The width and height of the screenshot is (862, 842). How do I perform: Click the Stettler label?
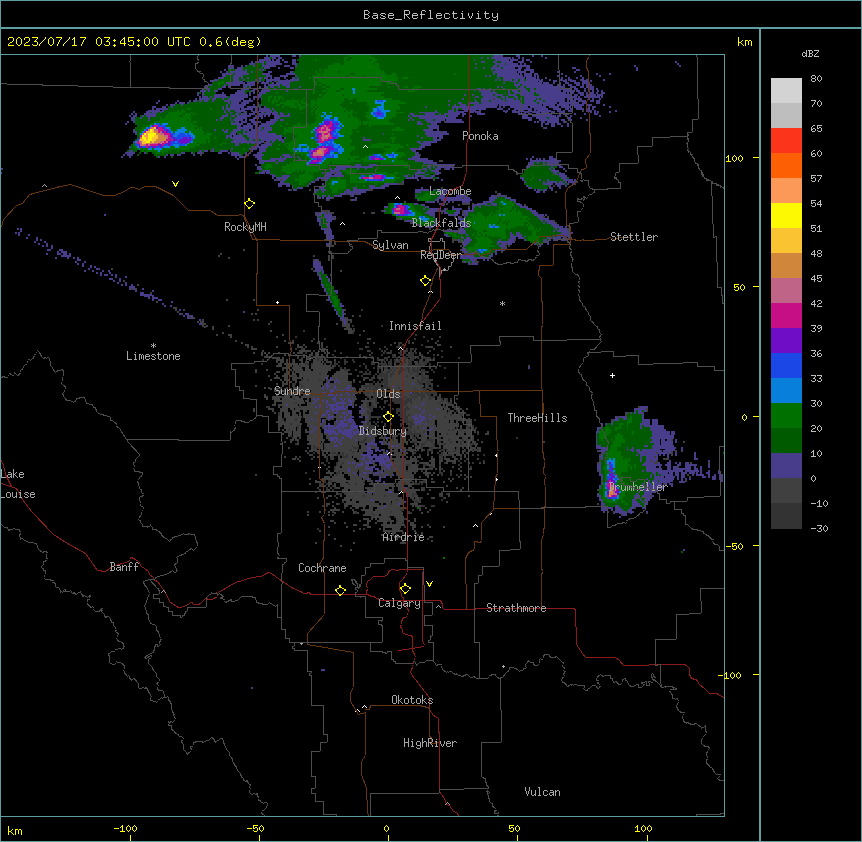634,237
